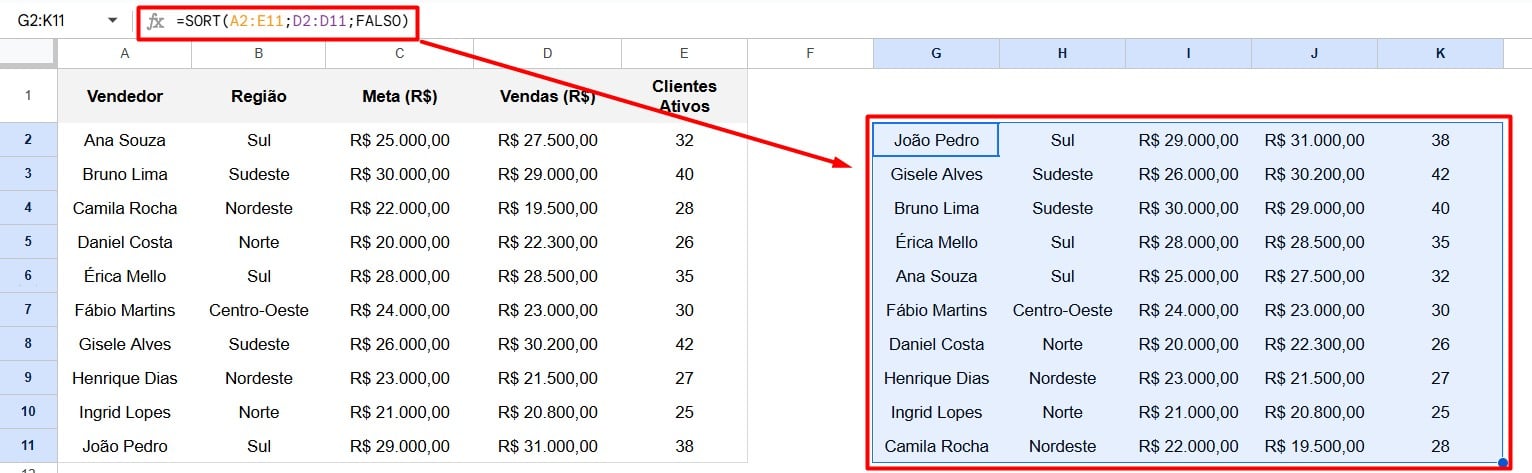
Task: Select João Pedro cell in column G
Action: (936, 140)
